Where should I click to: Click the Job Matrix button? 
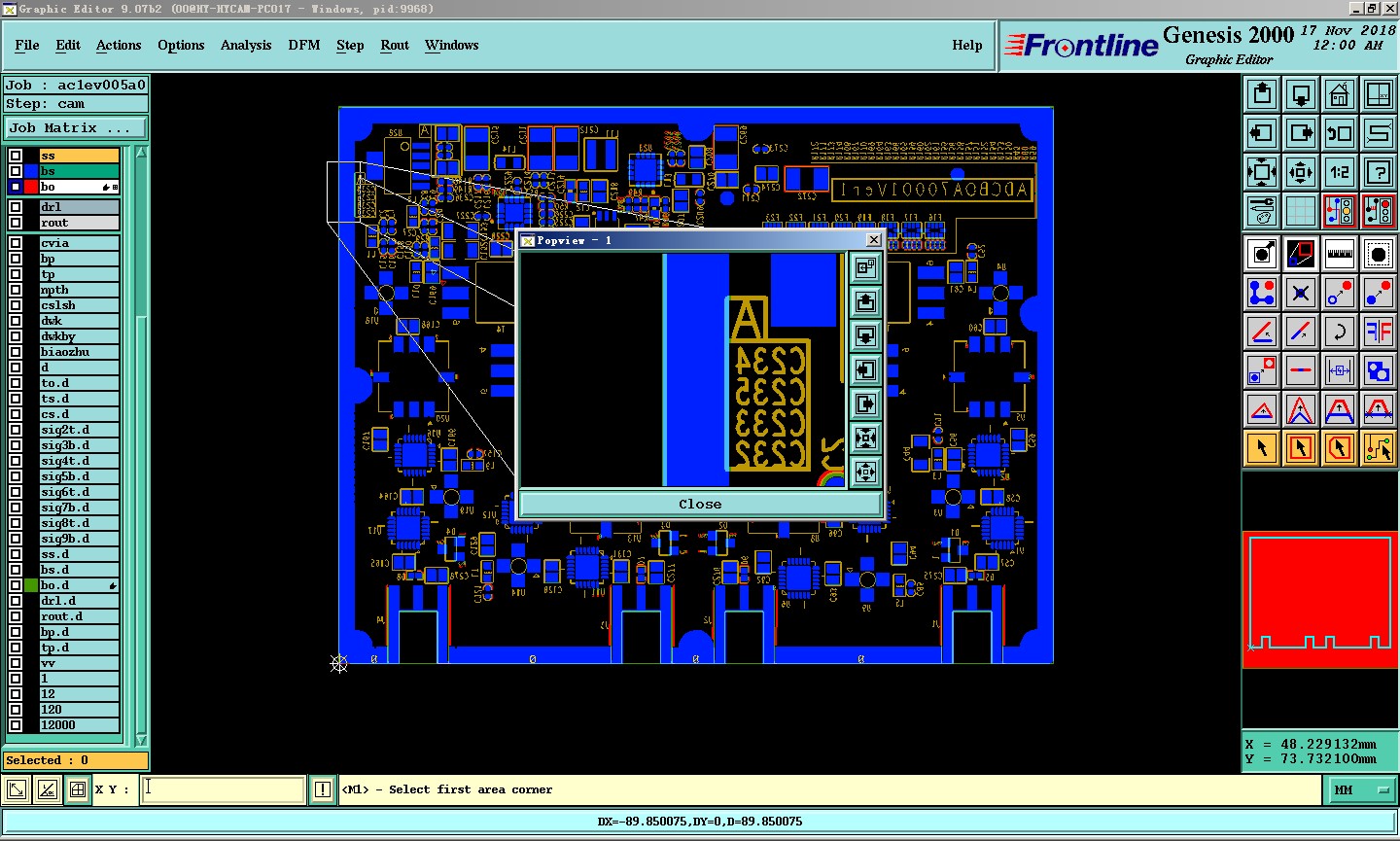pyautogui.click(x=76, y=127)
